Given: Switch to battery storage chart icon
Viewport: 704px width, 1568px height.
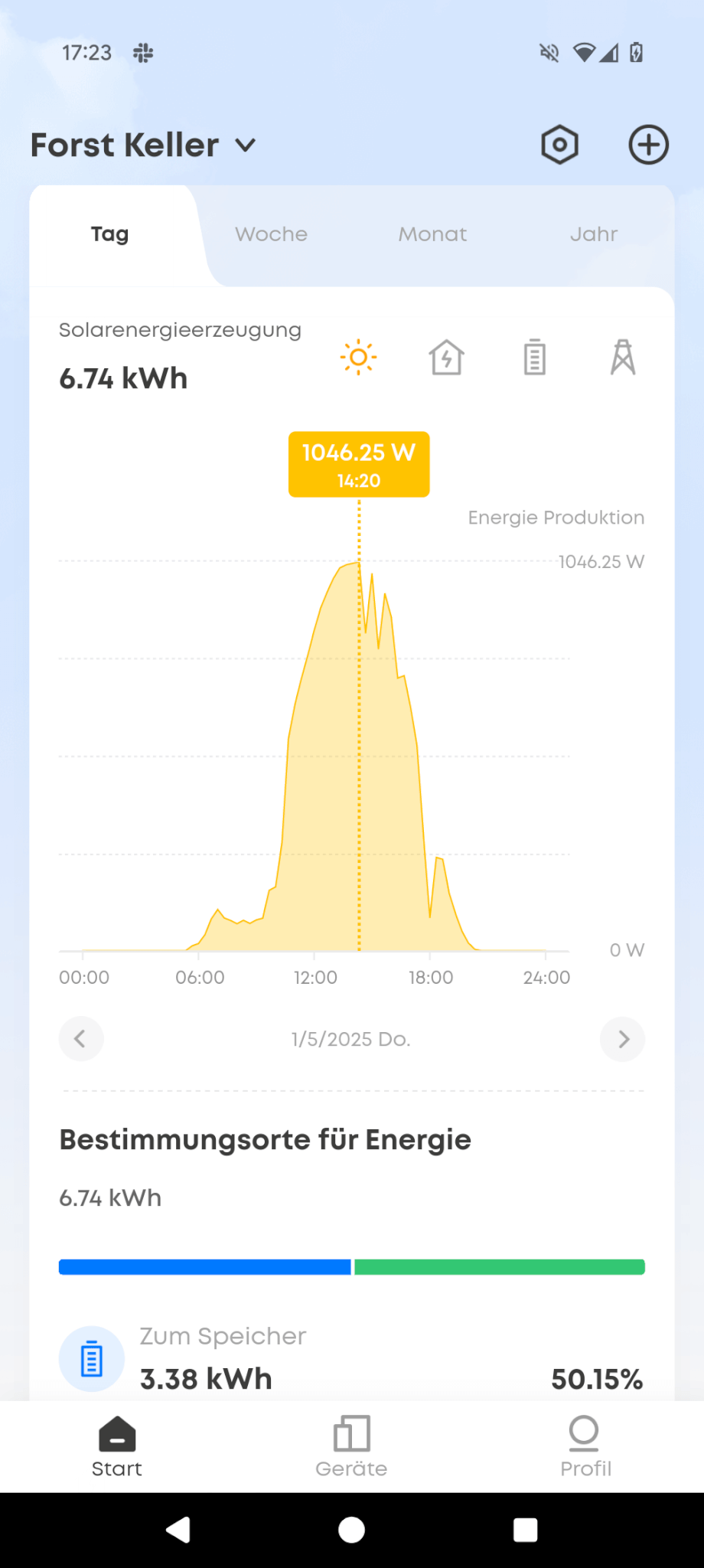Looking at the screenshot, I should coord(535,358).
